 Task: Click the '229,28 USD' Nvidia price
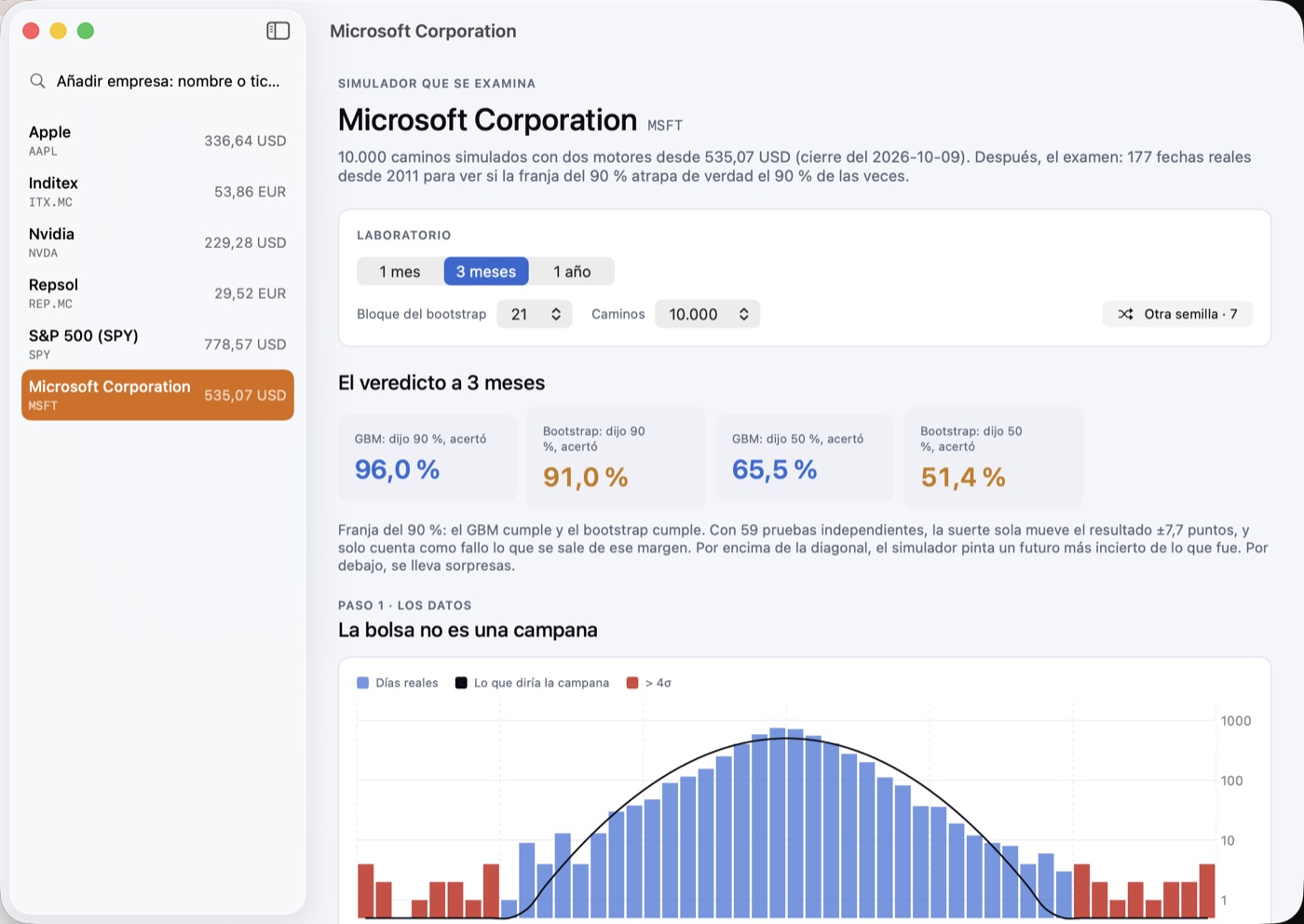(245, 242)
